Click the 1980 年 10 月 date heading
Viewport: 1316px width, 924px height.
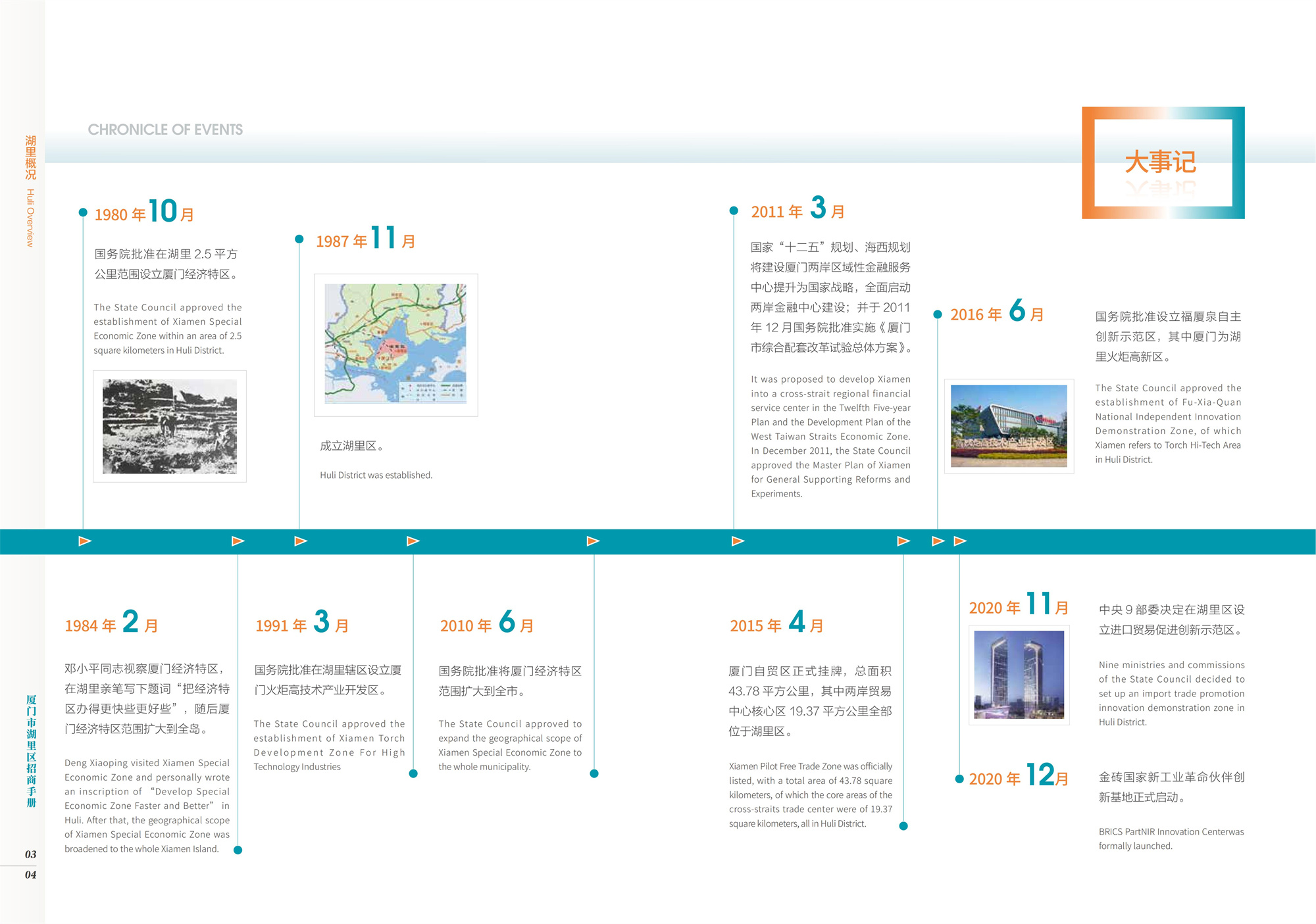point(144,212)
